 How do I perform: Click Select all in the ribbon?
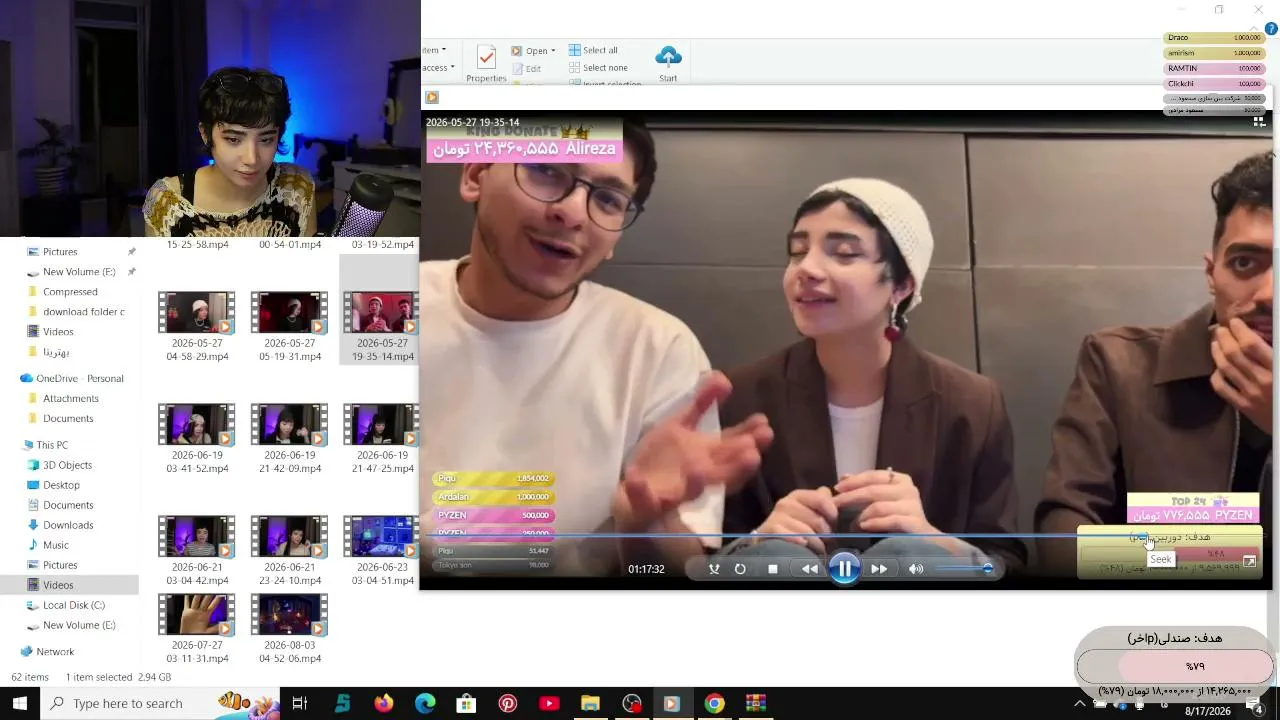coord(593,50)
